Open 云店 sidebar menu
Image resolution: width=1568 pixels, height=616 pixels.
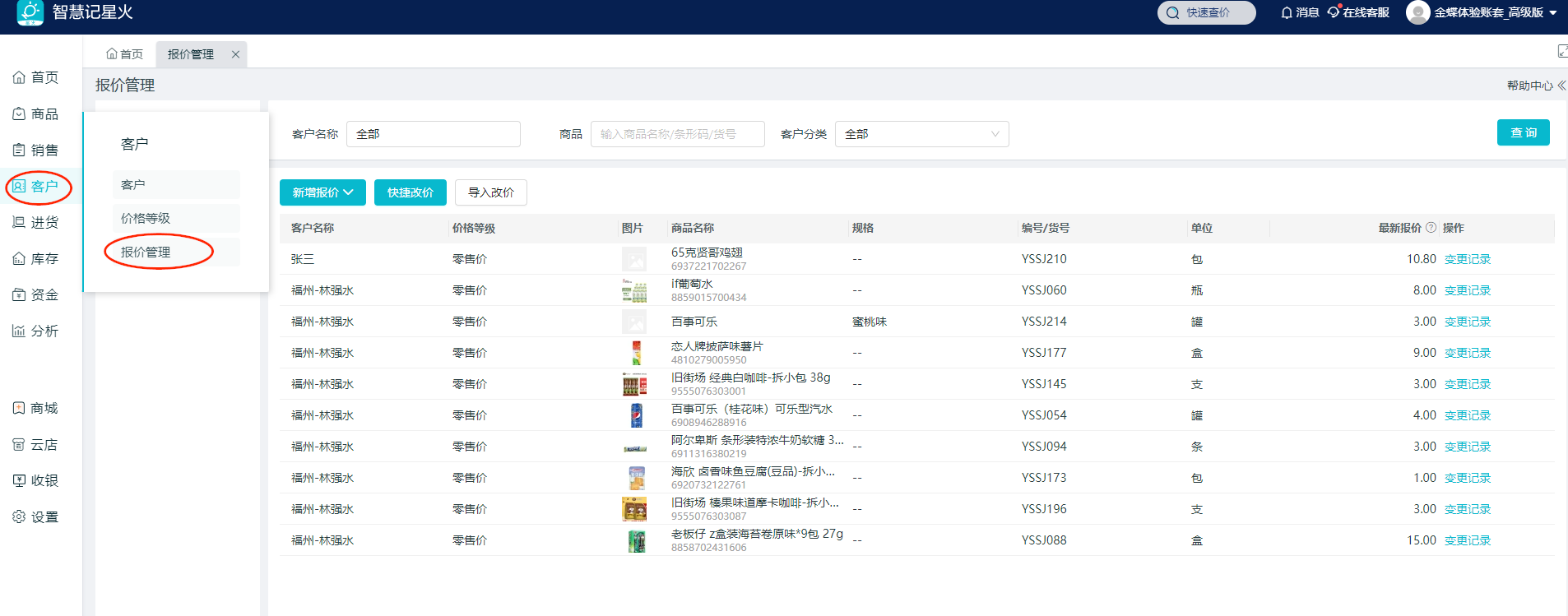[x=36, y=444]
